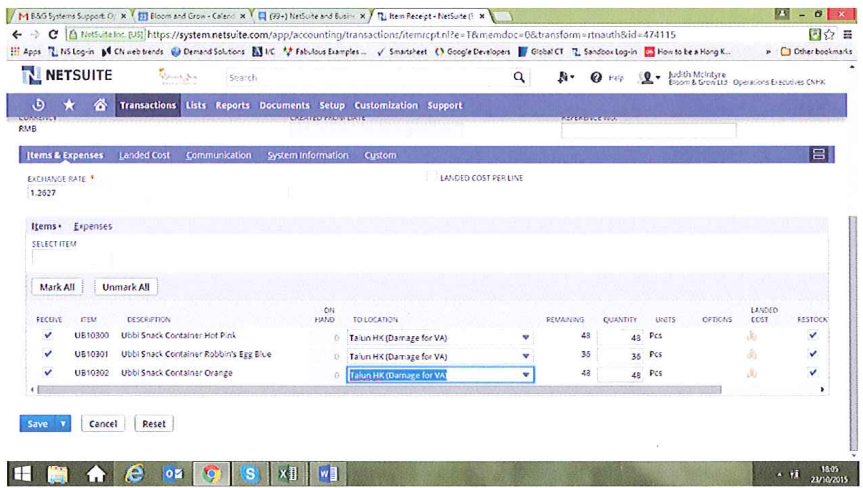Open landed cost icon for UB10301
The image size is (863, 488).
751,354
